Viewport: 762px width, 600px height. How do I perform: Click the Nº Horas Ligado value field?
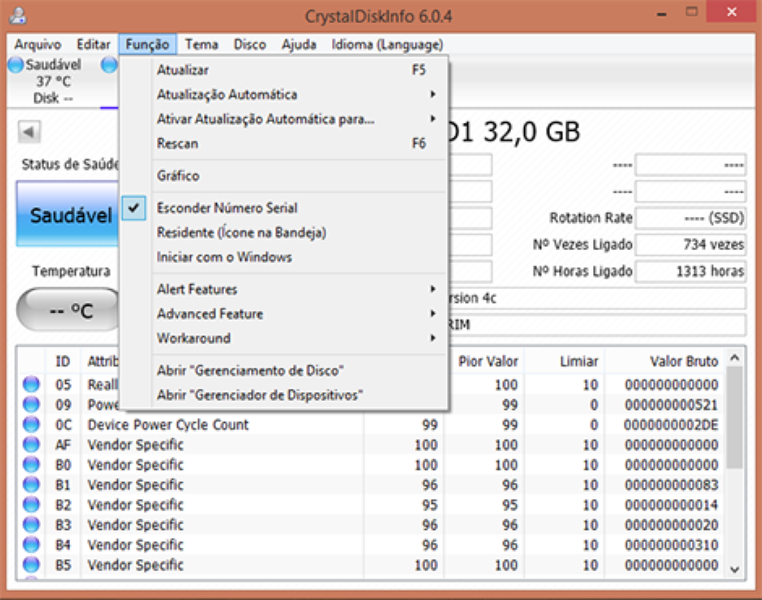pyautogui.click(x=691, y=271)
